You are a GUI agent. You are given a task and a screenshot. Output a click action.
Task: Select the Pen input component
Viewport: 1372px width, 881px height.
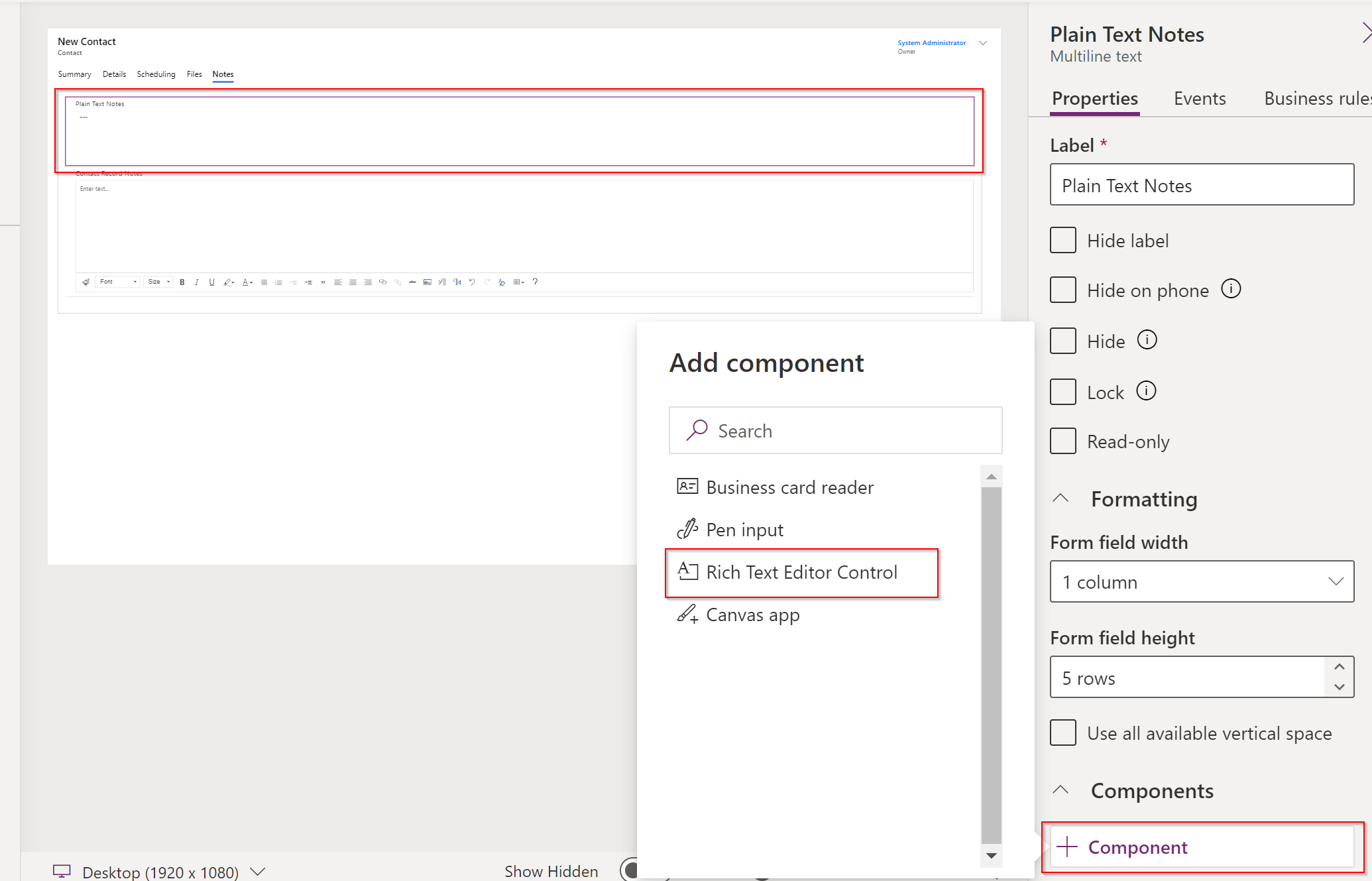pyautogui.click(x=744, y=529)
